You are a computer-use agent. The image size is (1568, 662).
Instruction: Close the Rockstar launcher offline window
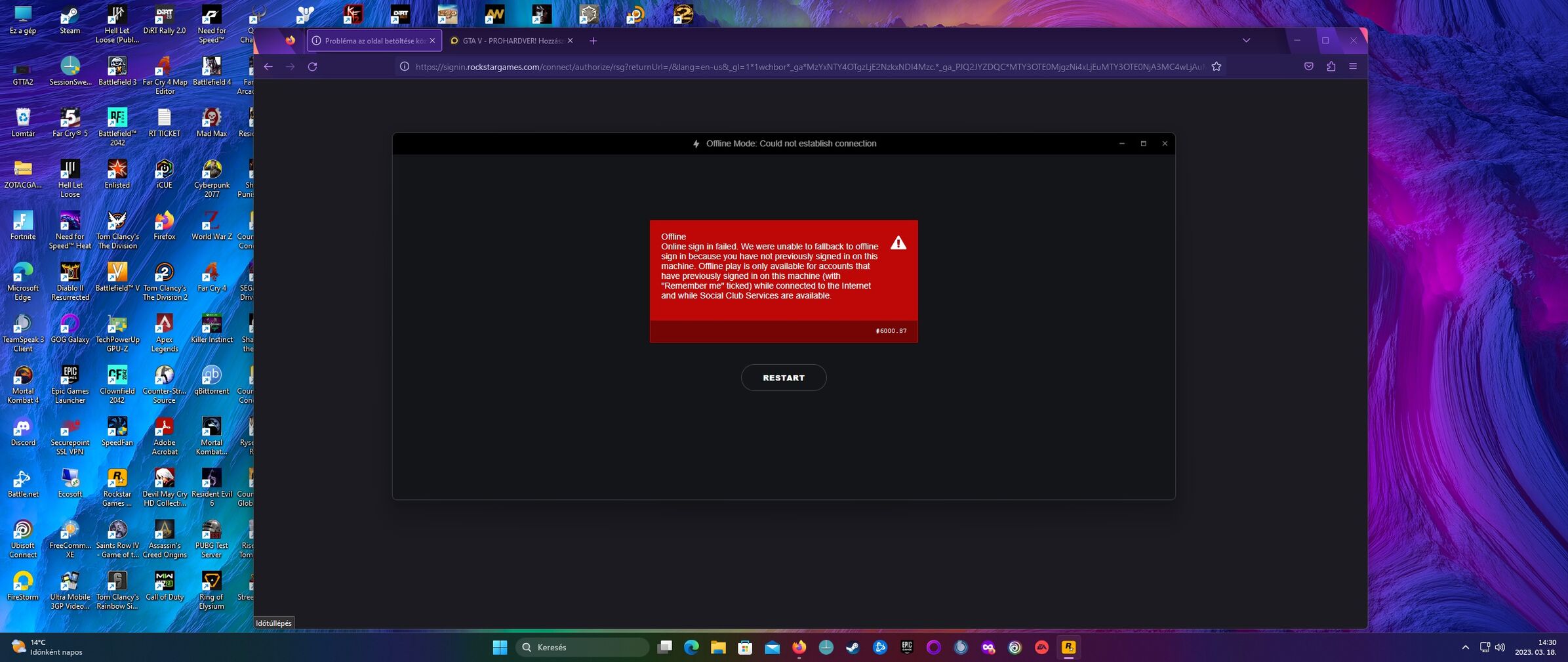click(1165, 144)
